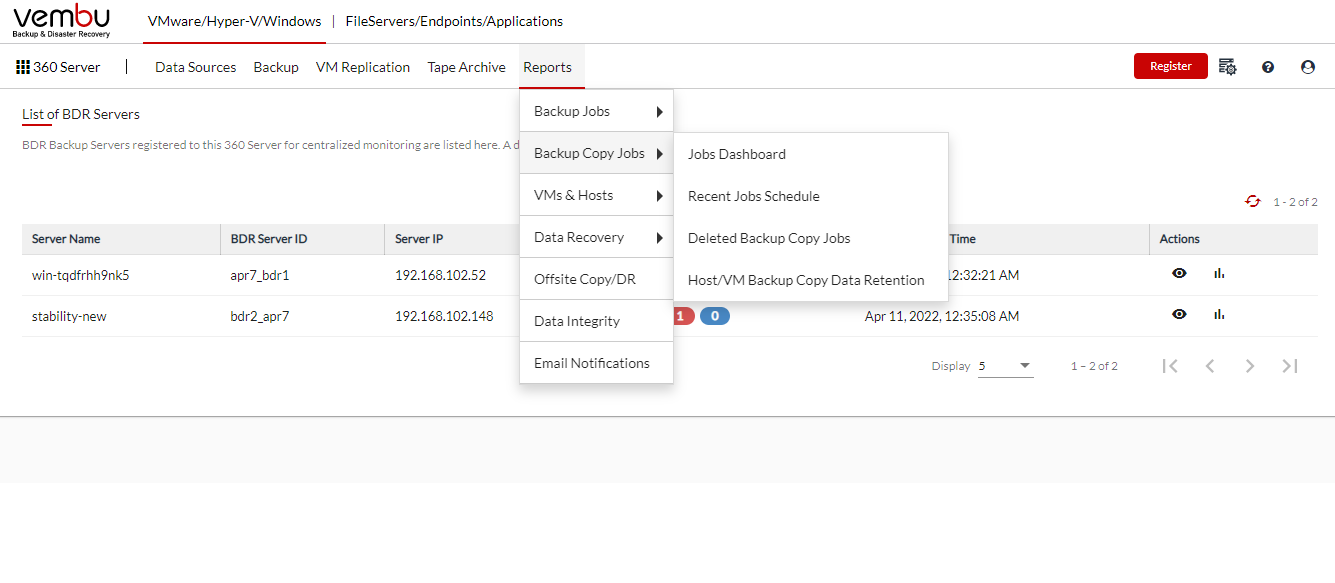Click the server settings icon beside Register
The image size is (1335, 583).
[1228, 67]
